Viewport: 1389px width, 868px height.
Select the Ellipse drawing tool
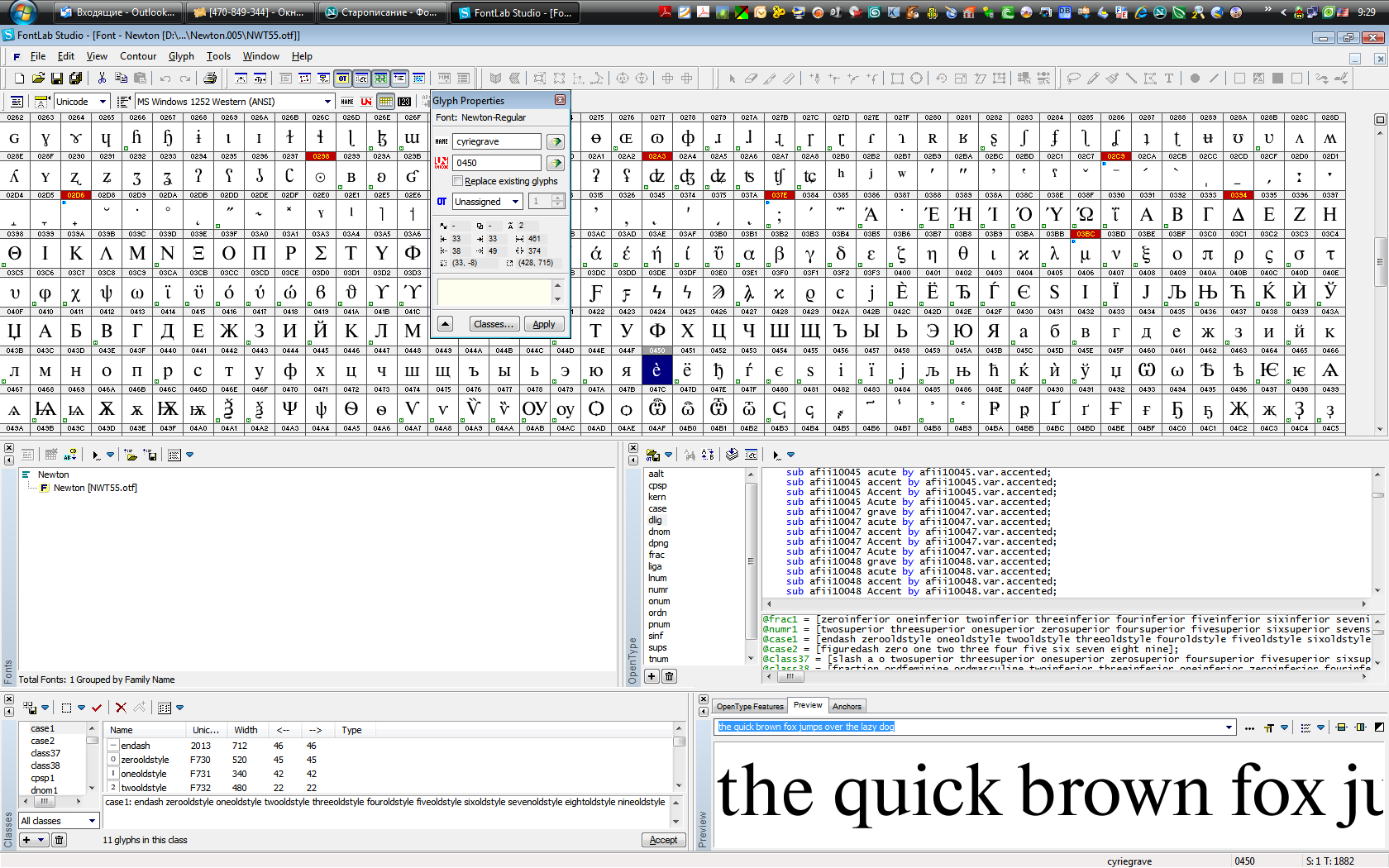coord(916,79)
